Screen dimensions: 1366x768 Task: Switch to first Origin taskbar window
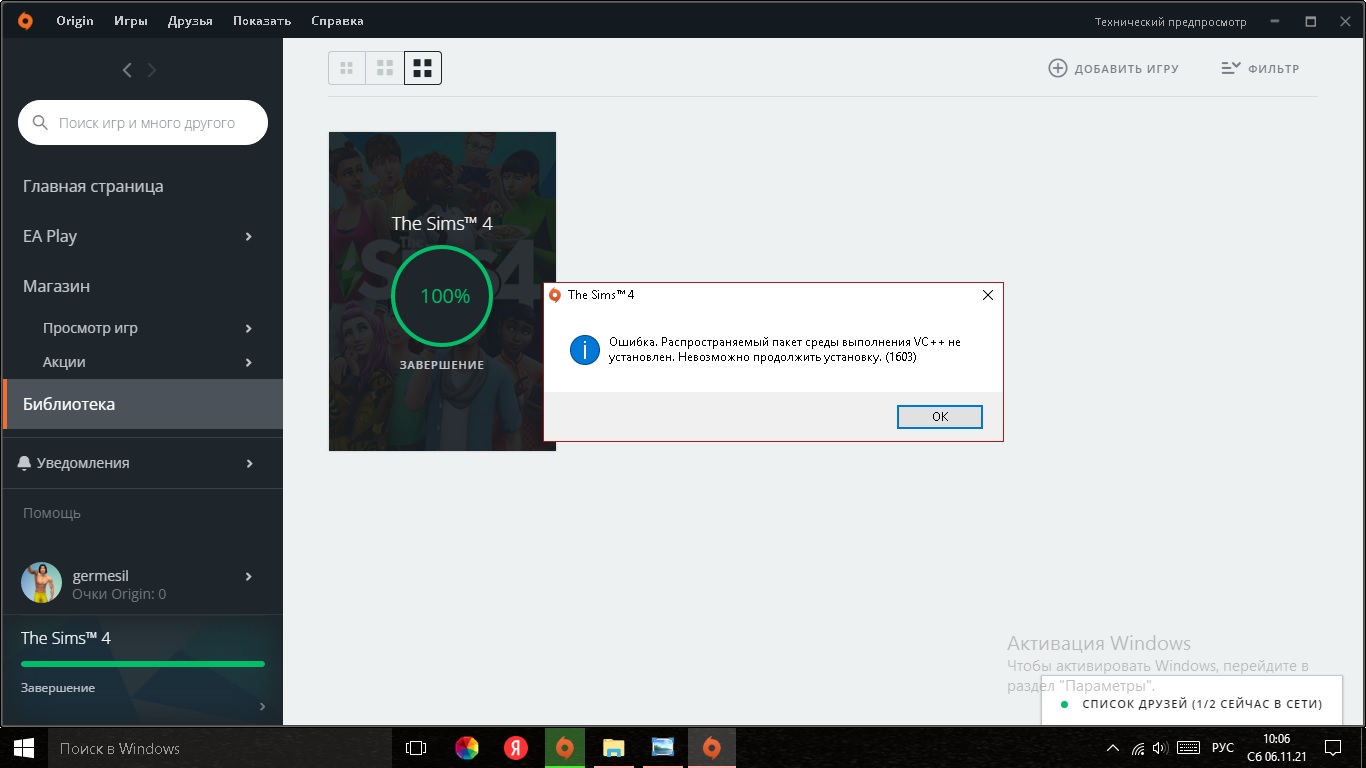point(565,748)
